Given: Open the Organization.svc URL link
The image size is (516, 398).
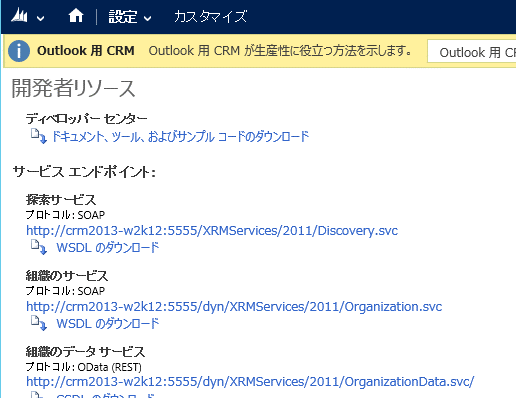Looking at the screenshot, I should tap(234, 307).
